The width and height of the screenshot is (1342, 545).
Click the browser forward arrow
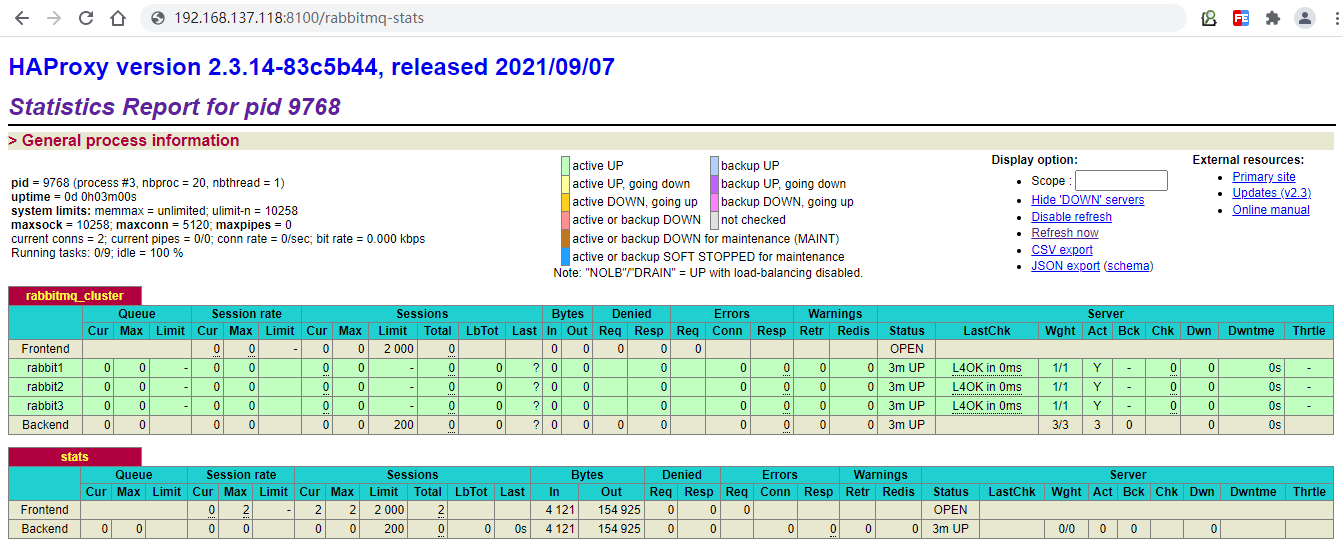tap(54, 18)
